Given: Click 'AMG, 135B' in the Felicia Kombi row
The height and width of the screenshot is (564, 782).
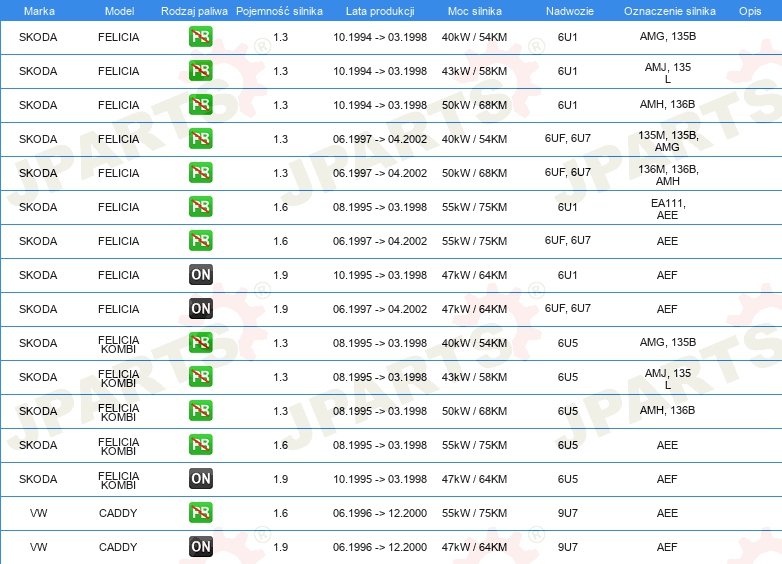Looking at the screenshot, I should [668, 342].
